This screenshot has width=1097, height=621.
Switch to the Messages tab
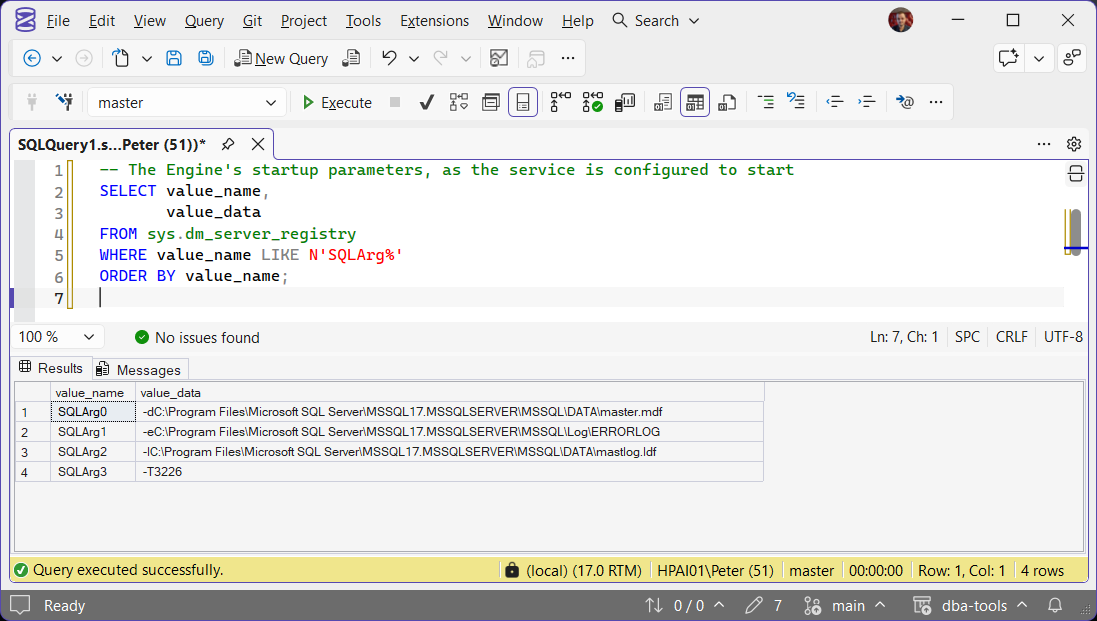pyautogui.click(x=139, y=369)
